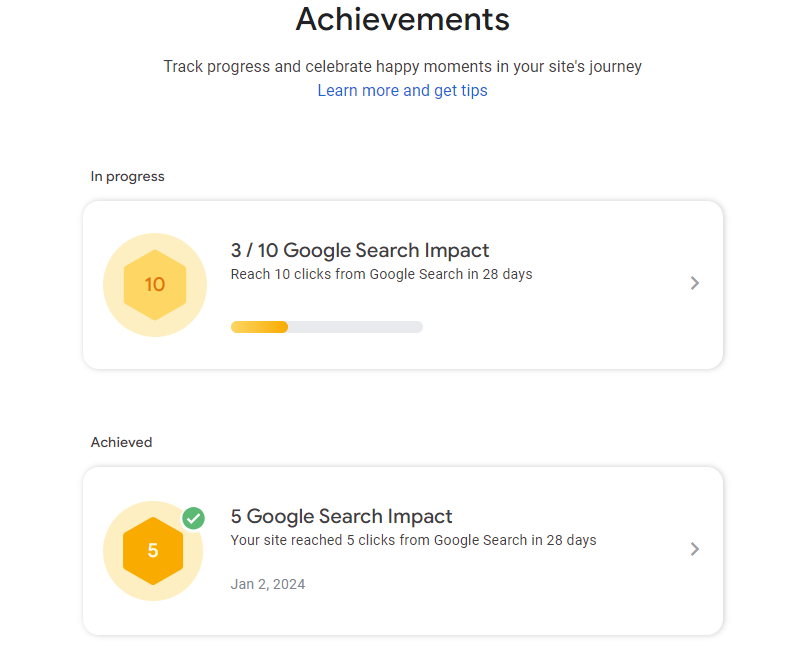Click the orange hexagon badge showing 5
This screenshot has width=786, height=650.
click(153, 550)
